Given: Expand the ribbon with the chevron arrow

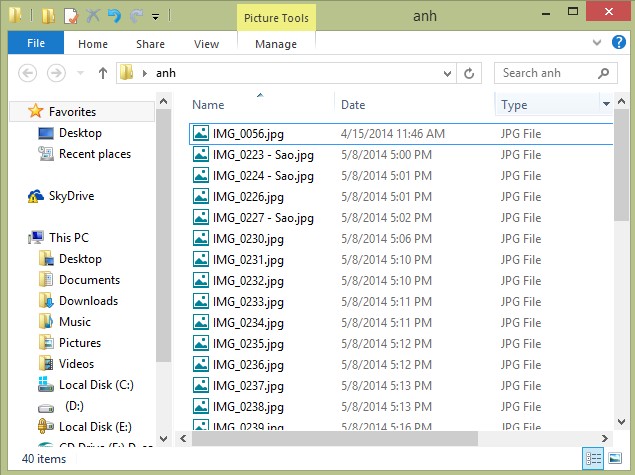Looking at the screenshot, I should 597,42.
